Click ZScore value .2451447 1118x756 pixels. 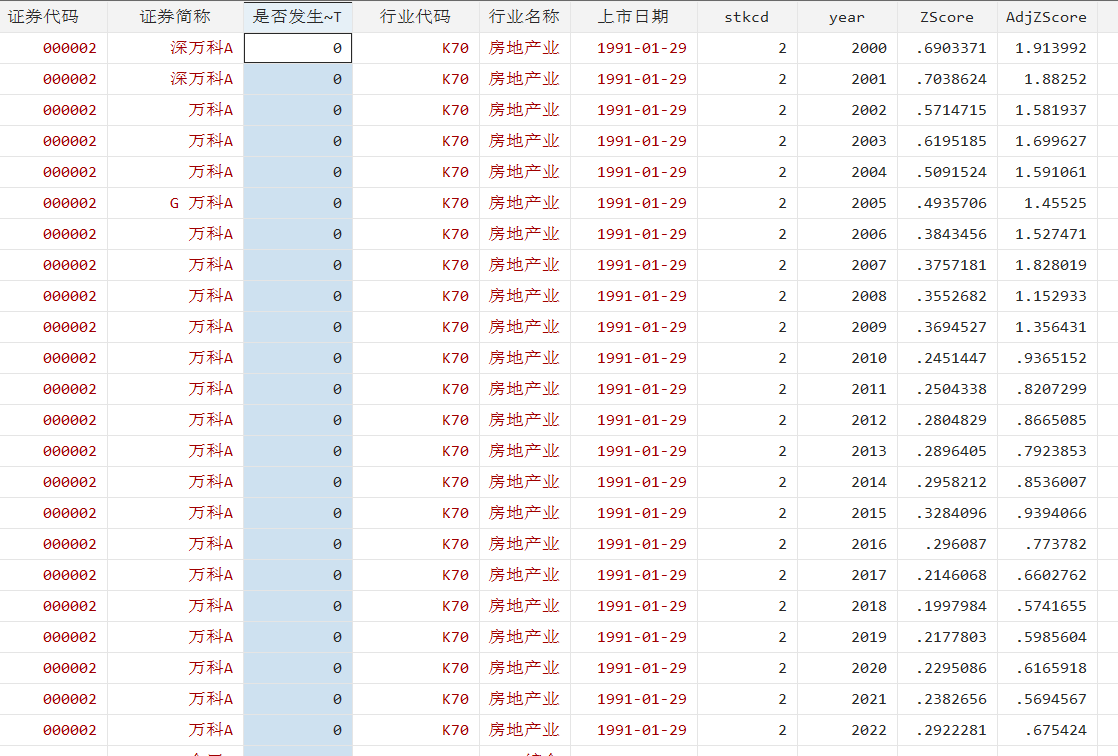[951, 358]
